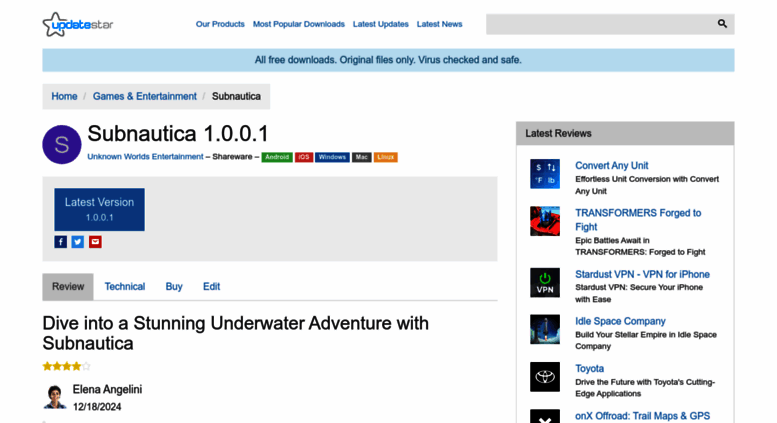Image resolution: width=777 pixels, height=423 pixels.
Task: Open Idle Space Company review link
Action: [620, 321]
